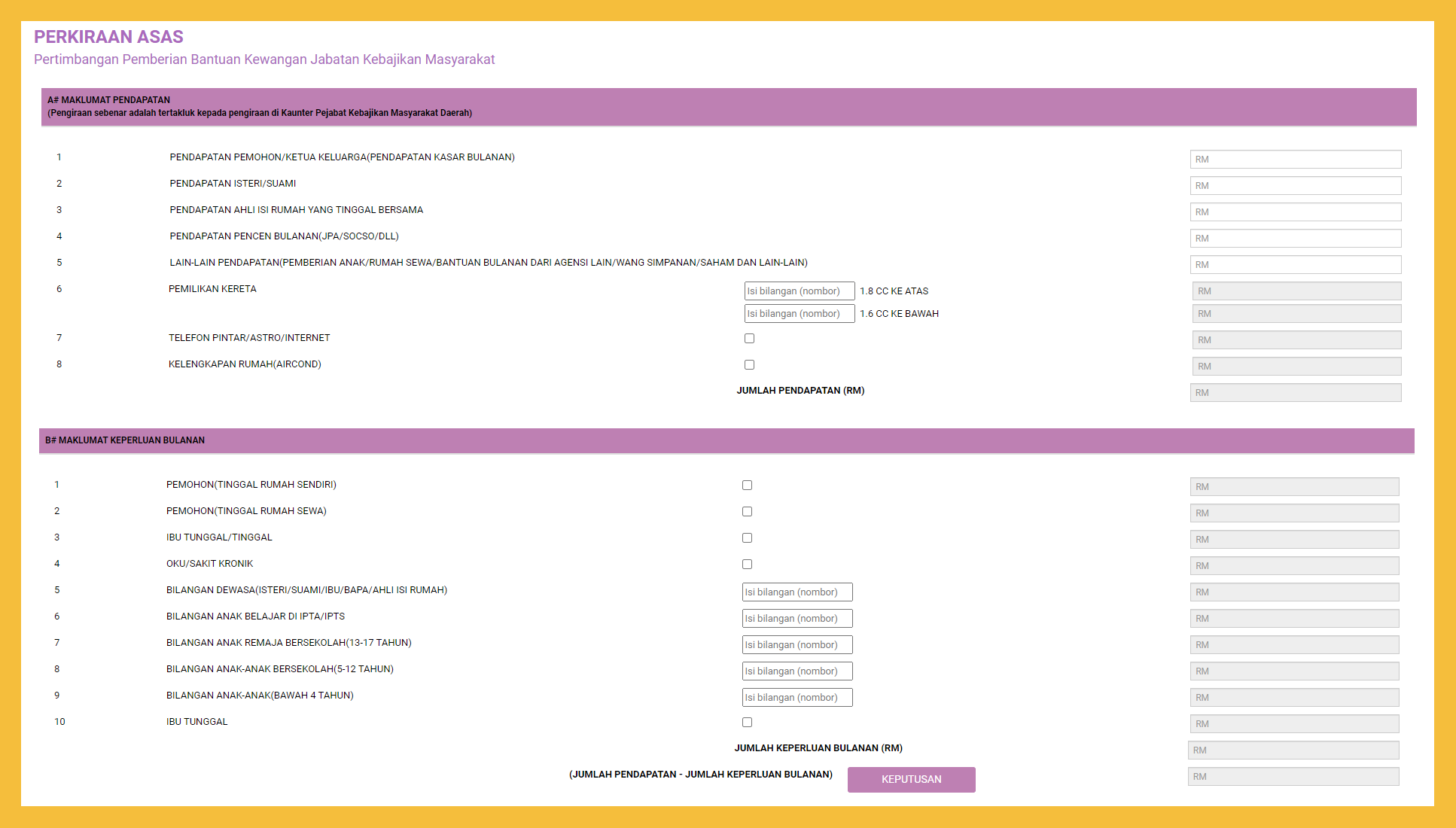Select the Pemohon (Tinggal Rumah Sewa) checkbox
Image resolution: width=1456 pixels, height=828 pixels.
tap(747, 512)
